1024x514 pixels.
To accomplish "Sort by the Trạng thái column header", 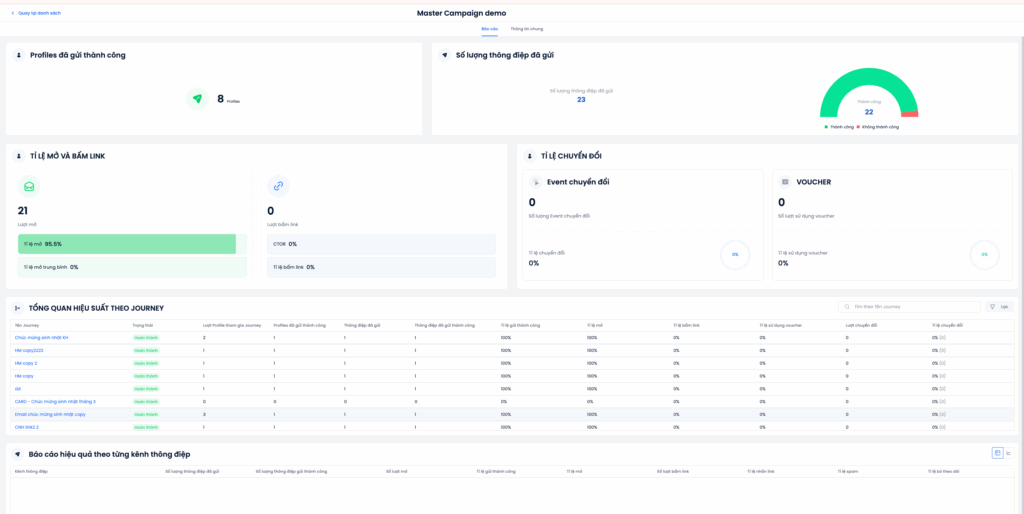I will (x=143, y=325).
